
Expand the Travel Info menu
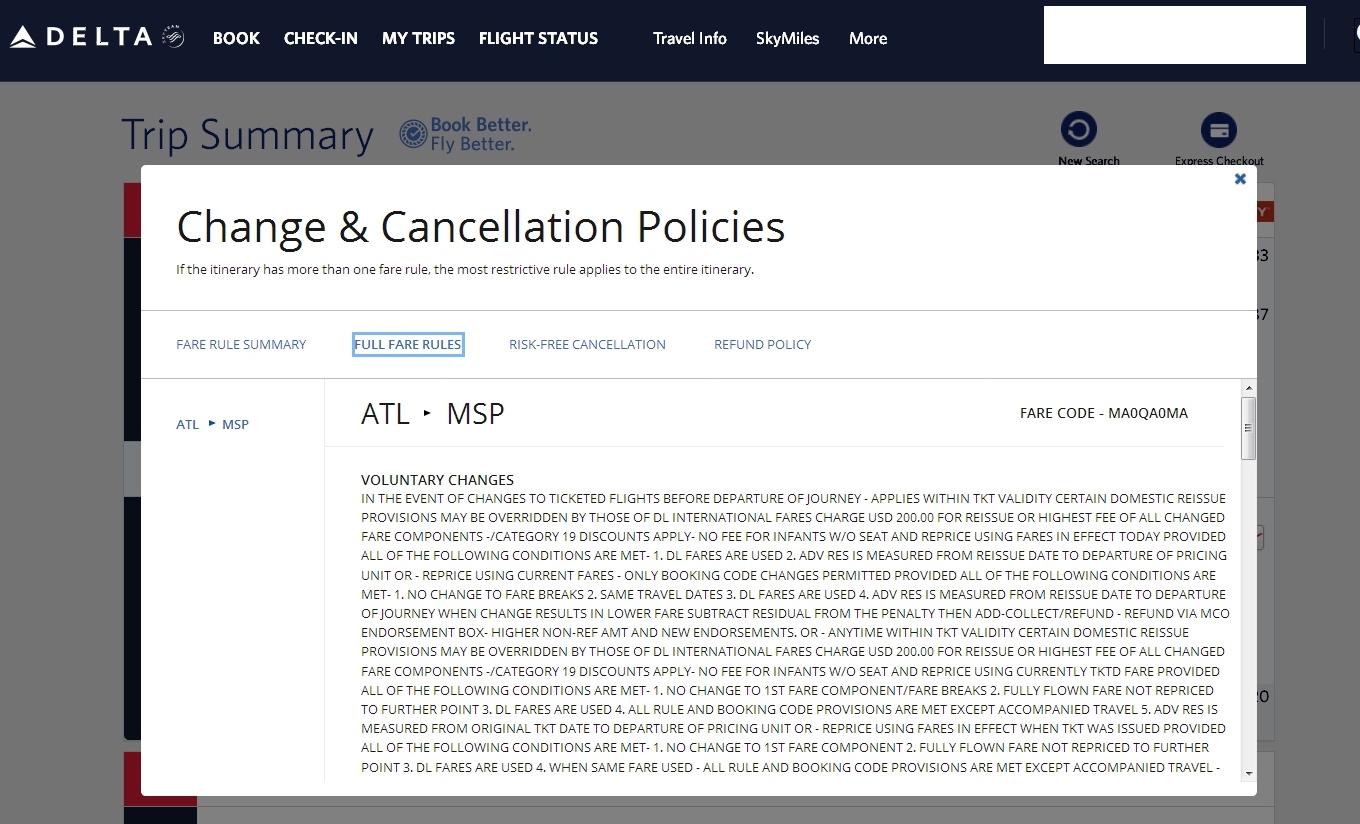click(x=689, y=38)
